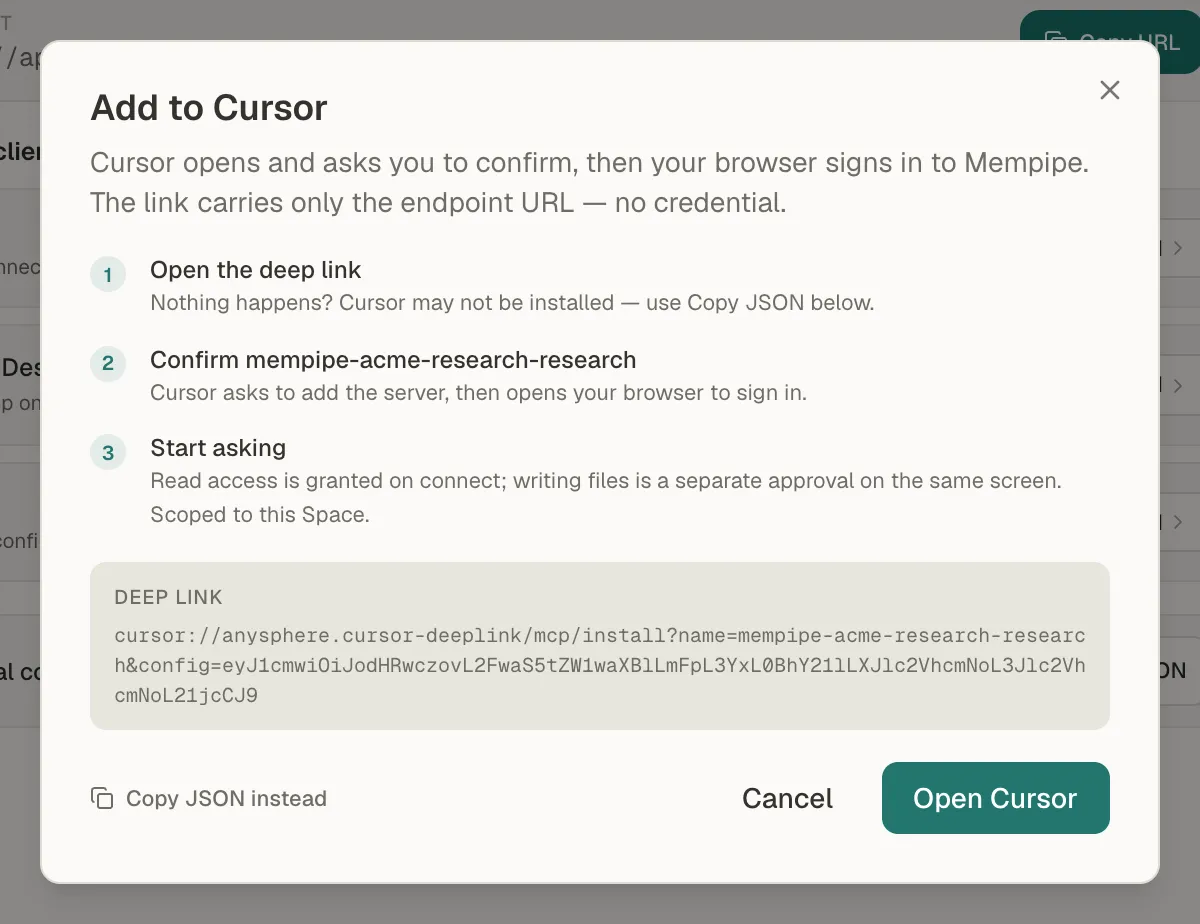The height and width of the screenshot is (924, 1200).
Task: Click 'Confirm mempipe-acme-research-research' step title
Action: click(393, 359)
